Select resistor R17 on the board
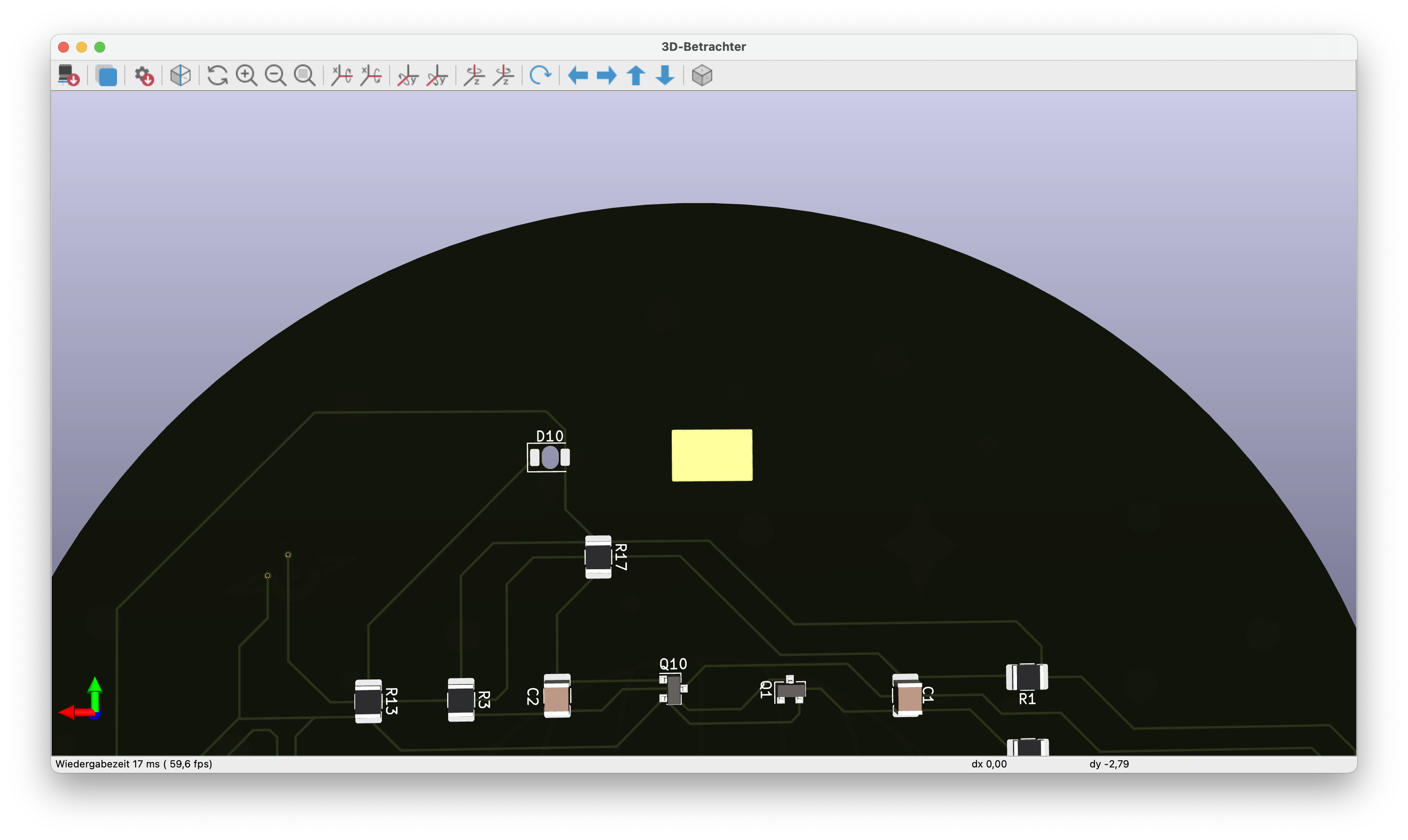 pyautogui.click(x=598, y=557)
